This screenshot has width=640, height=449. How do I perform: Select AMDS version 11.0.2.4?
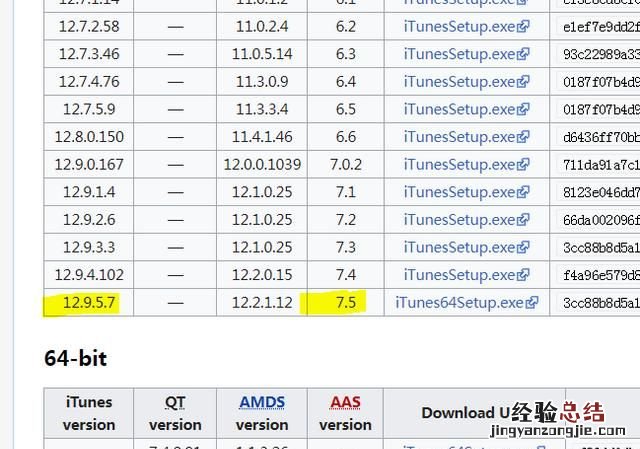[x=262, y=27]
